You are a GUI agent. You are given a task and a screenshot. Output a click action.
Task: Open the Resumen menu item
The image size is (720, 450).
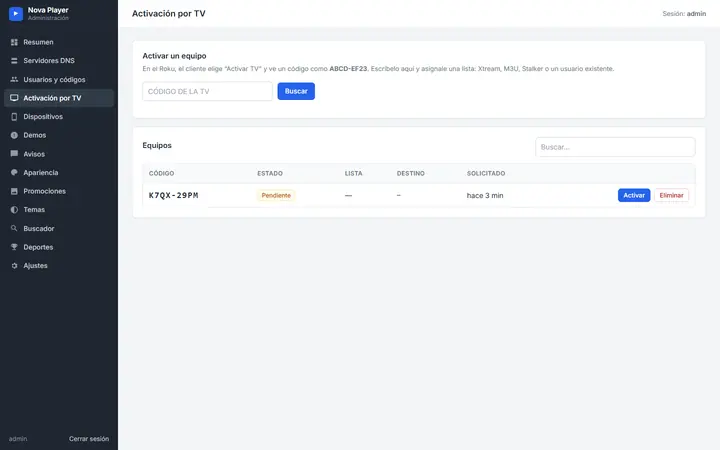[x=59, y=42]
